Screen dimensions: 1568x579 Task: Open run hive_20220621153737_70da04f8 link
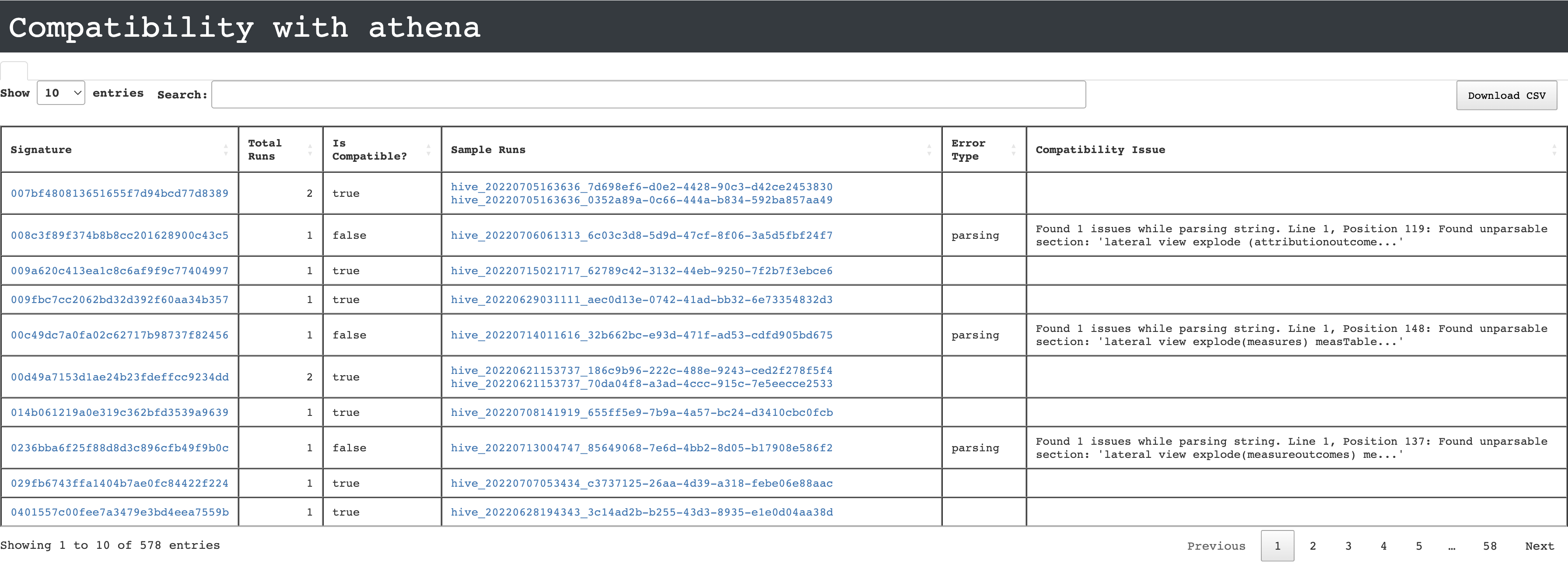pos(641,384)
